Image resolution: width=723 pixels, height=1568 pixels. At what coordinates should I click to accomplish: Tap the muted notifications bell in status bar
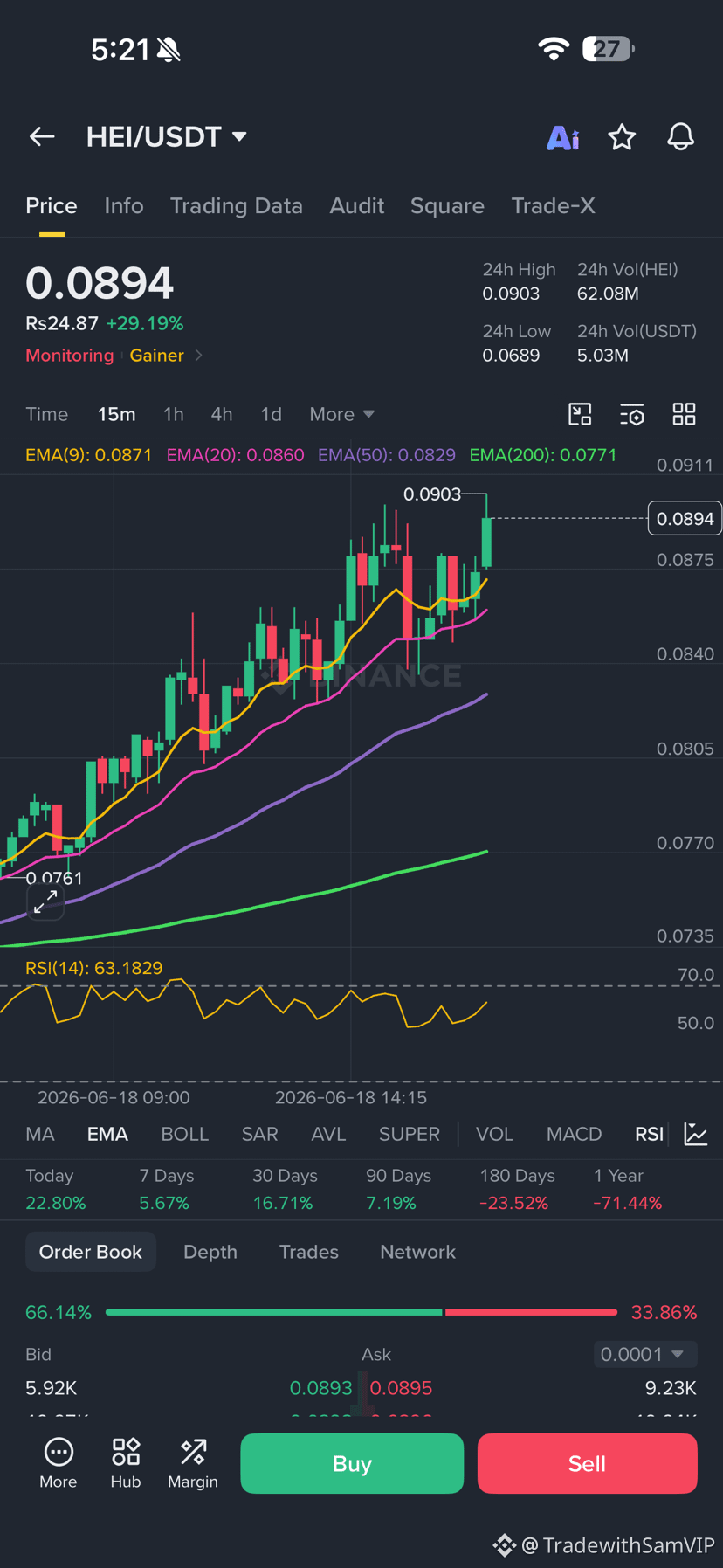(x=169, y=50)
